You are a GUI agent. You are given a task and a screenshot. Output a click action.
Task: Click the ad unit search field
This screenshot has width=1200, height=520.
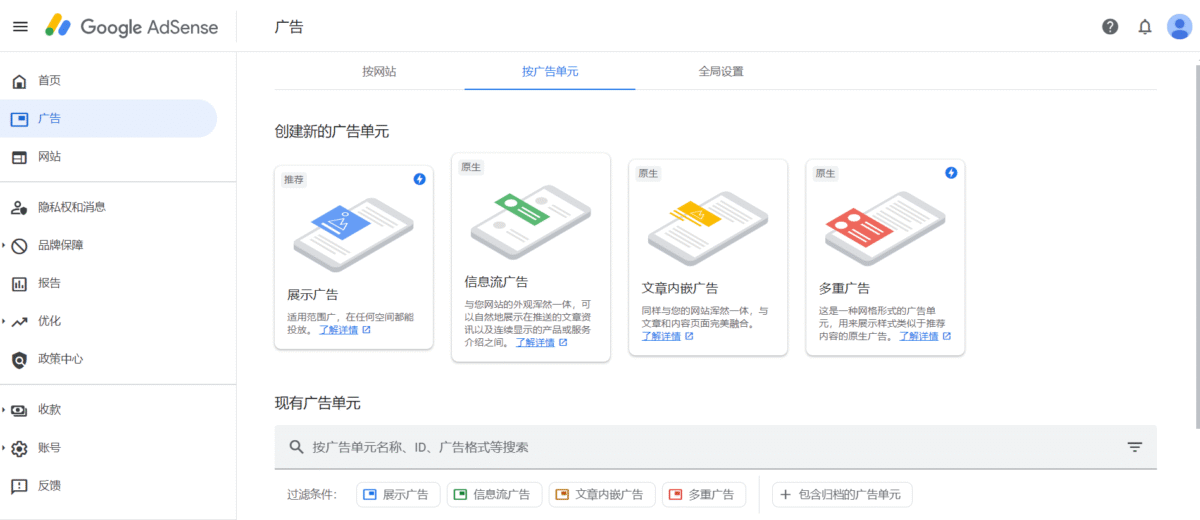tap(700, 447)
